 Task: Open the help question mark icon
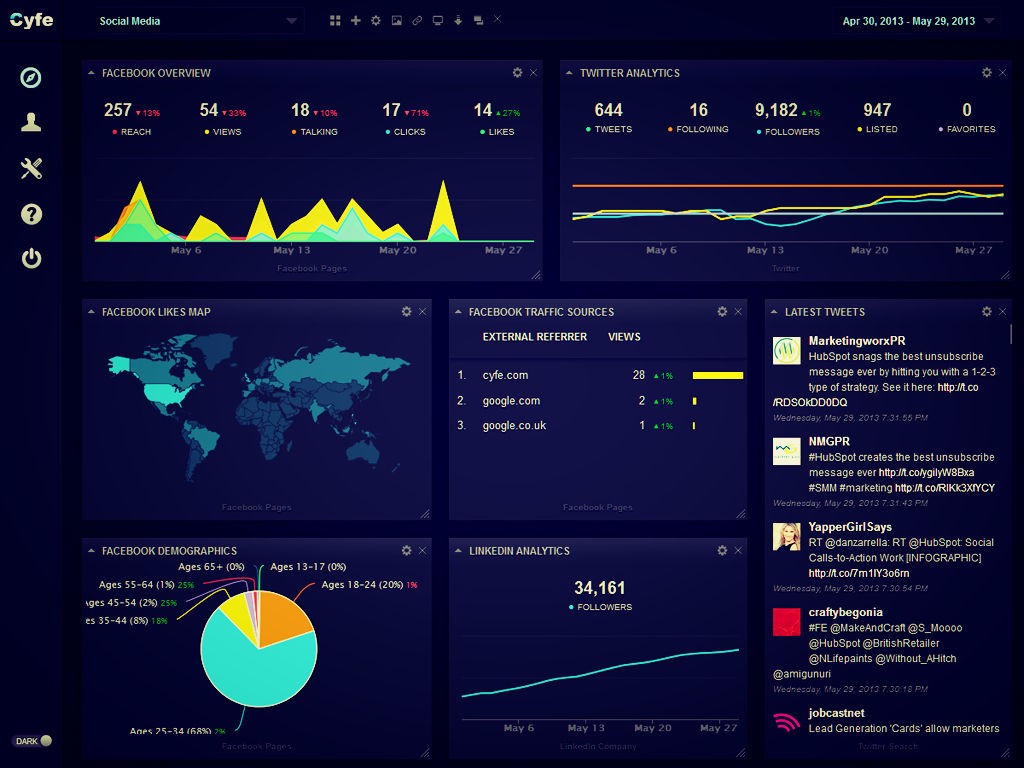coord(31,214)
